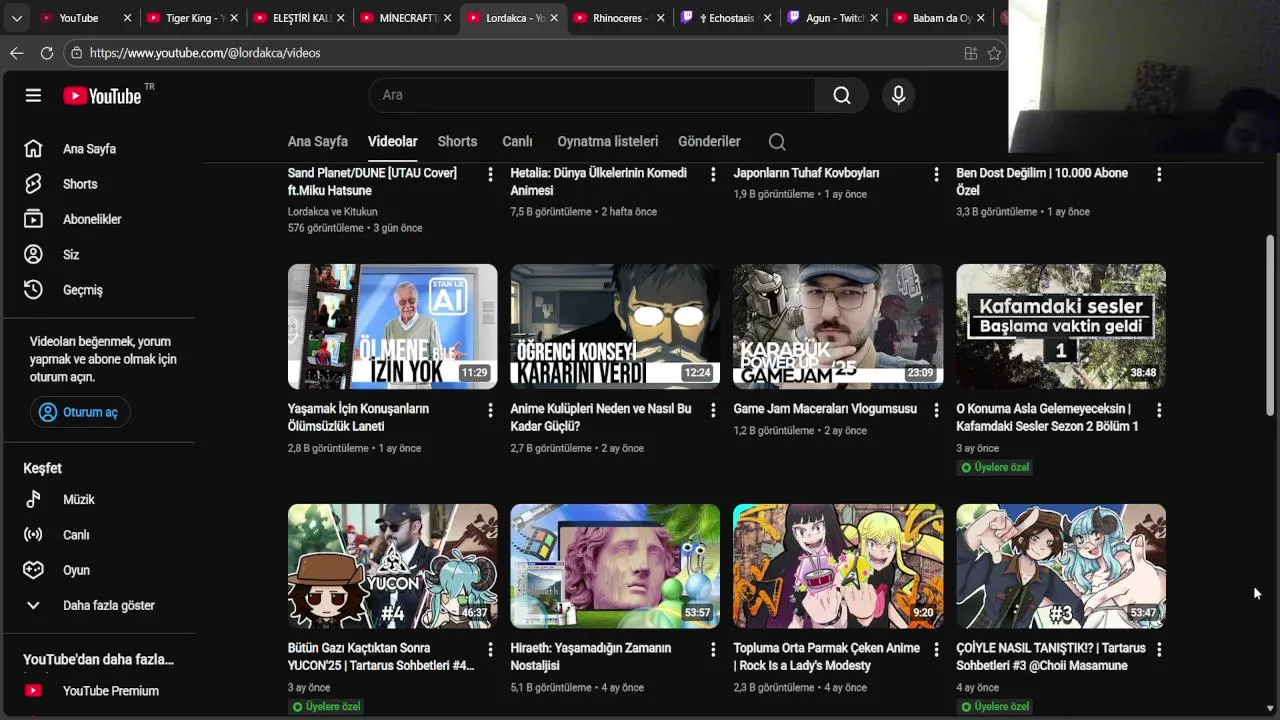
Task: Open options for Bütün Gazı Kaçtıktan Sonra video
Action: click(490, 649)
